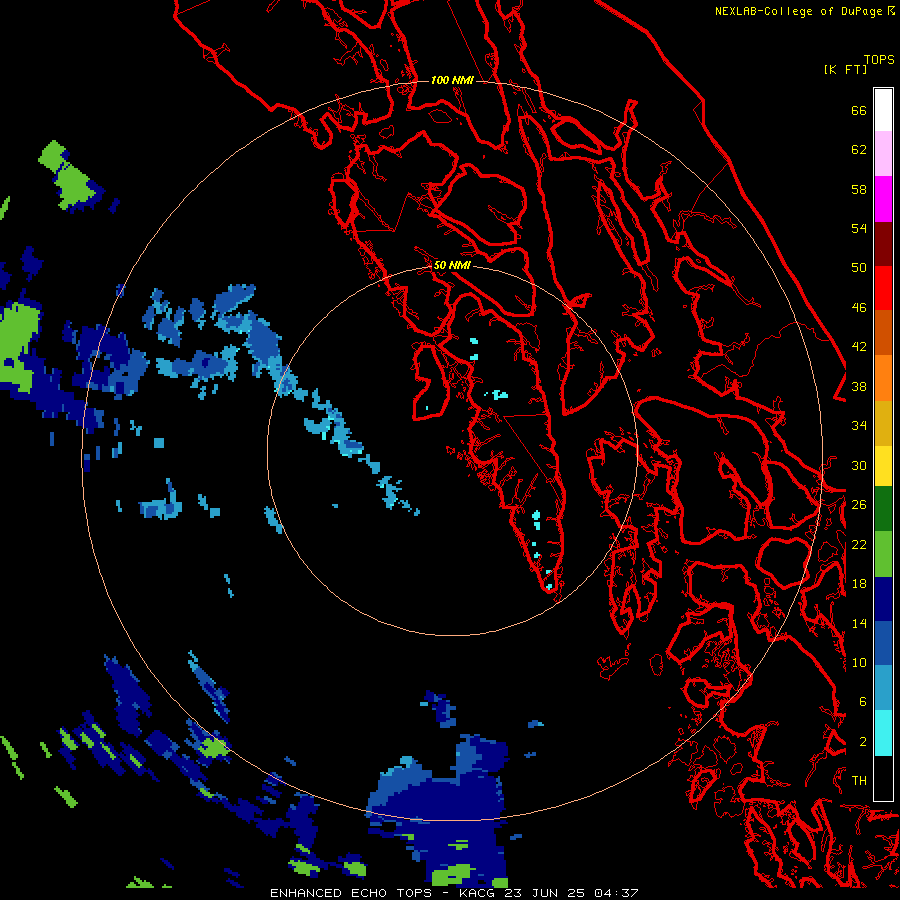Click the TH threshold legend label
900x900 pixels.
pyautogui.click(x=859, y=781)
